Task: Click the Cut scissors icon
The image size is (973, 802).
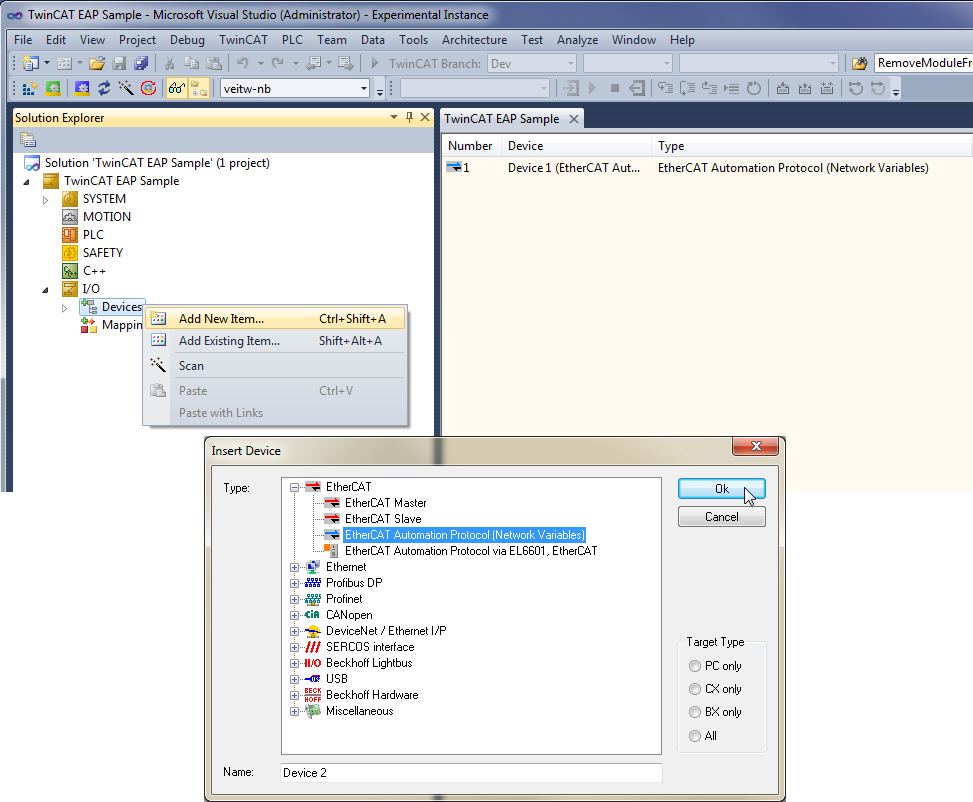Action: (x=169, y=63)
